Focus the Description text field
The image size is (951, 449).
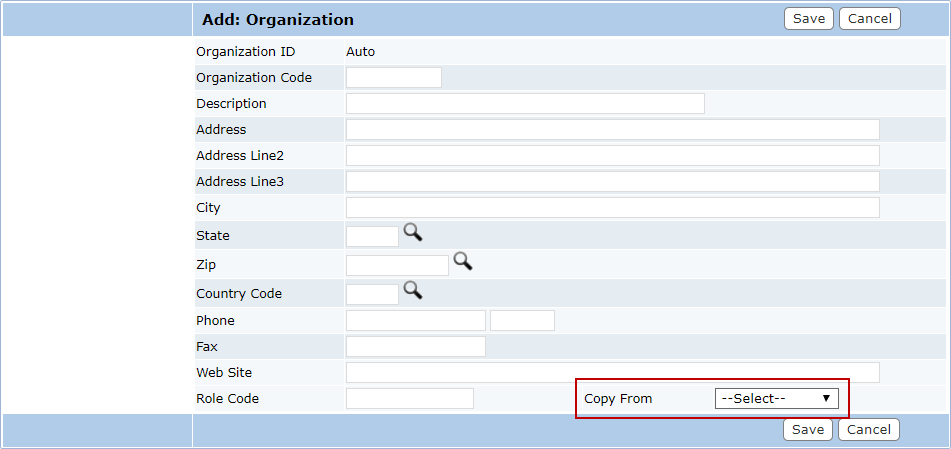click(525, 104)
